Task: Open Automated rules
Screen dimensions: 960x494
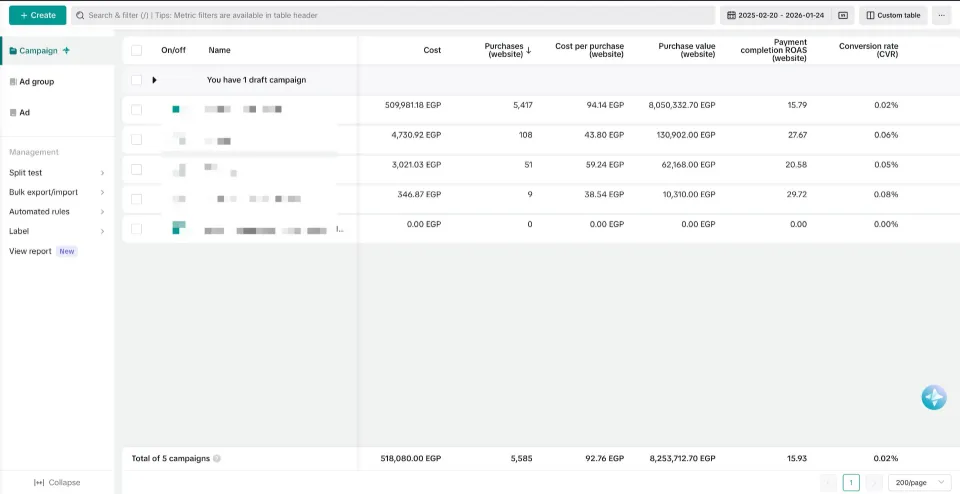Action: 39,212
